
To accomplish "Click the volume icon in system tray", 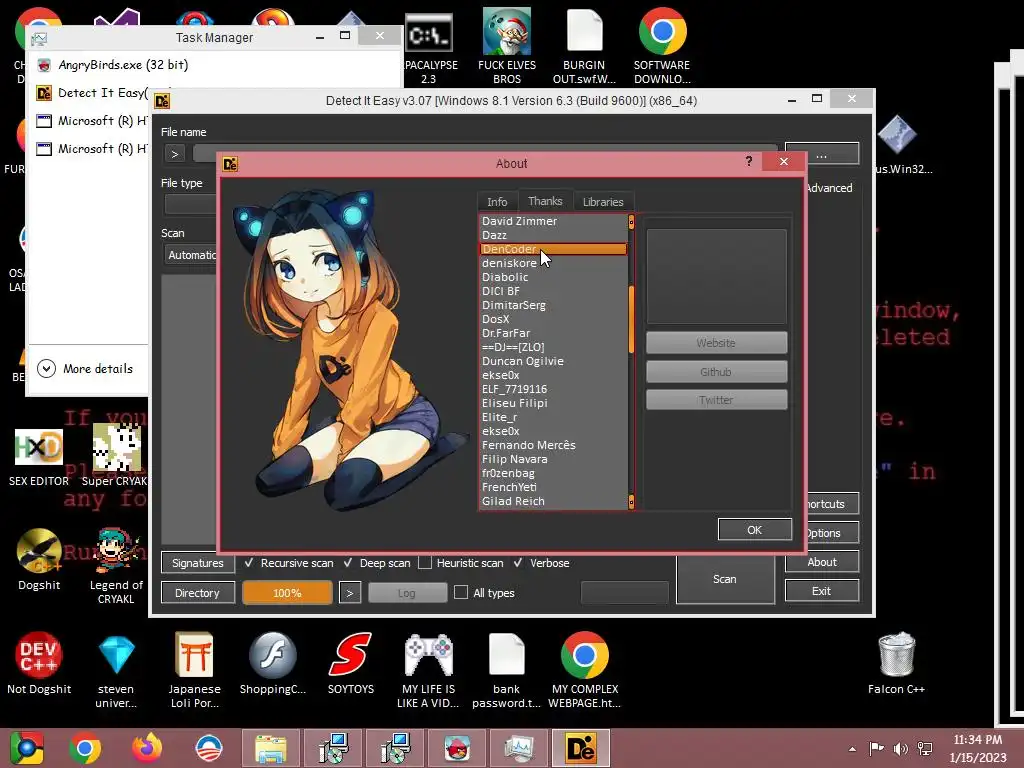I will (x=901, y=748).
